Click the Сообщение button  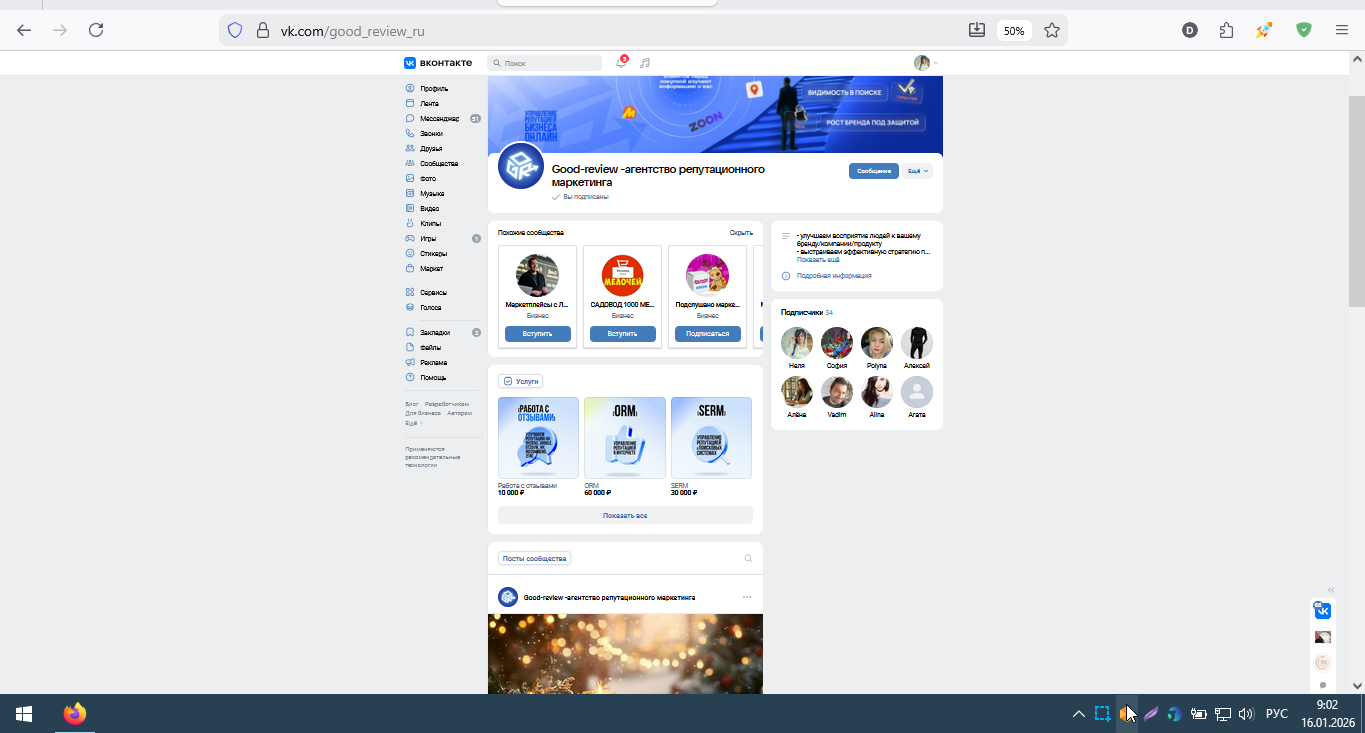(873, 171)
